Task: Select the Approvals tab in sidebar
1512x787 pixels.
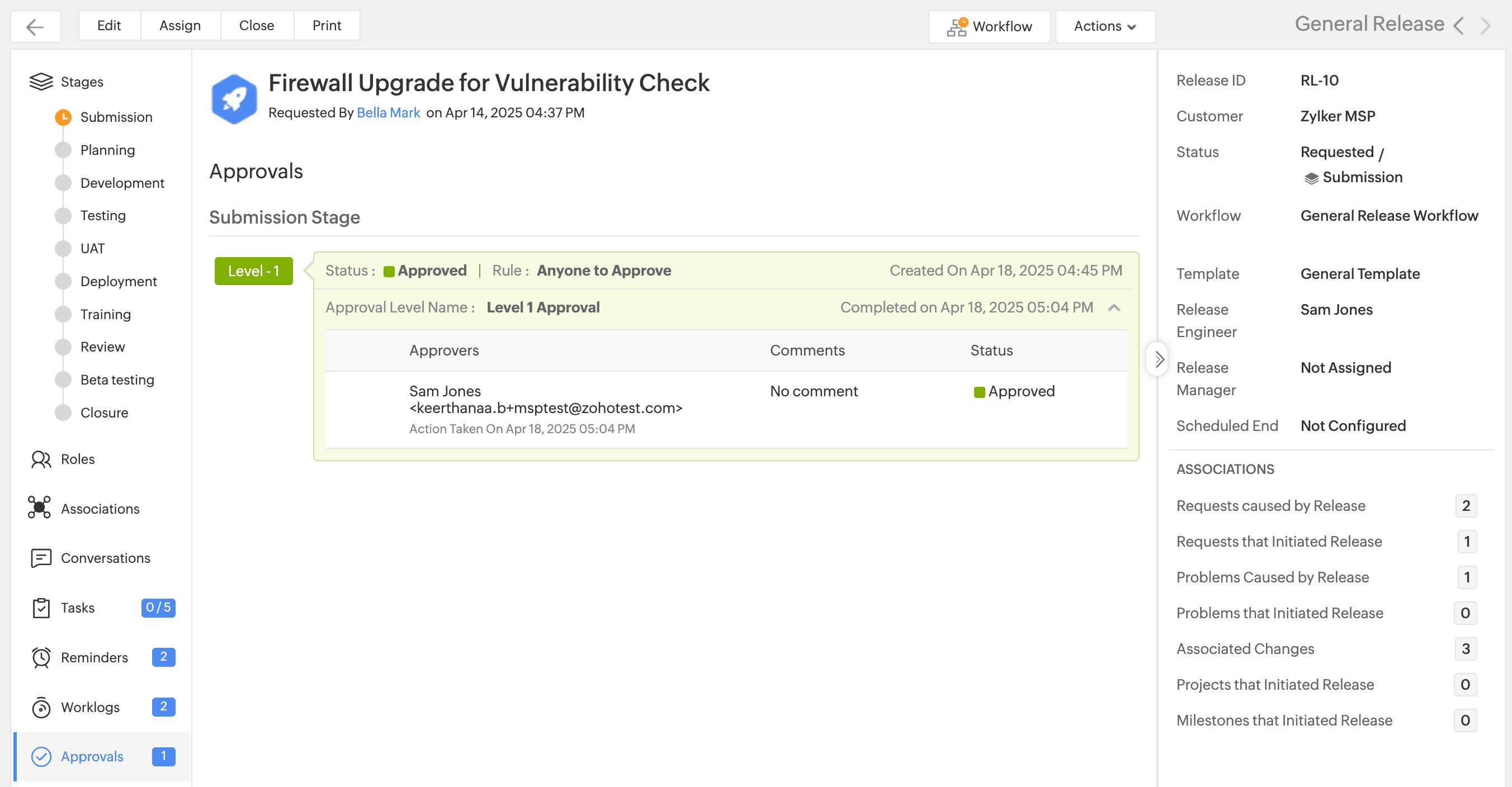Action: click(x=92, y=756)
